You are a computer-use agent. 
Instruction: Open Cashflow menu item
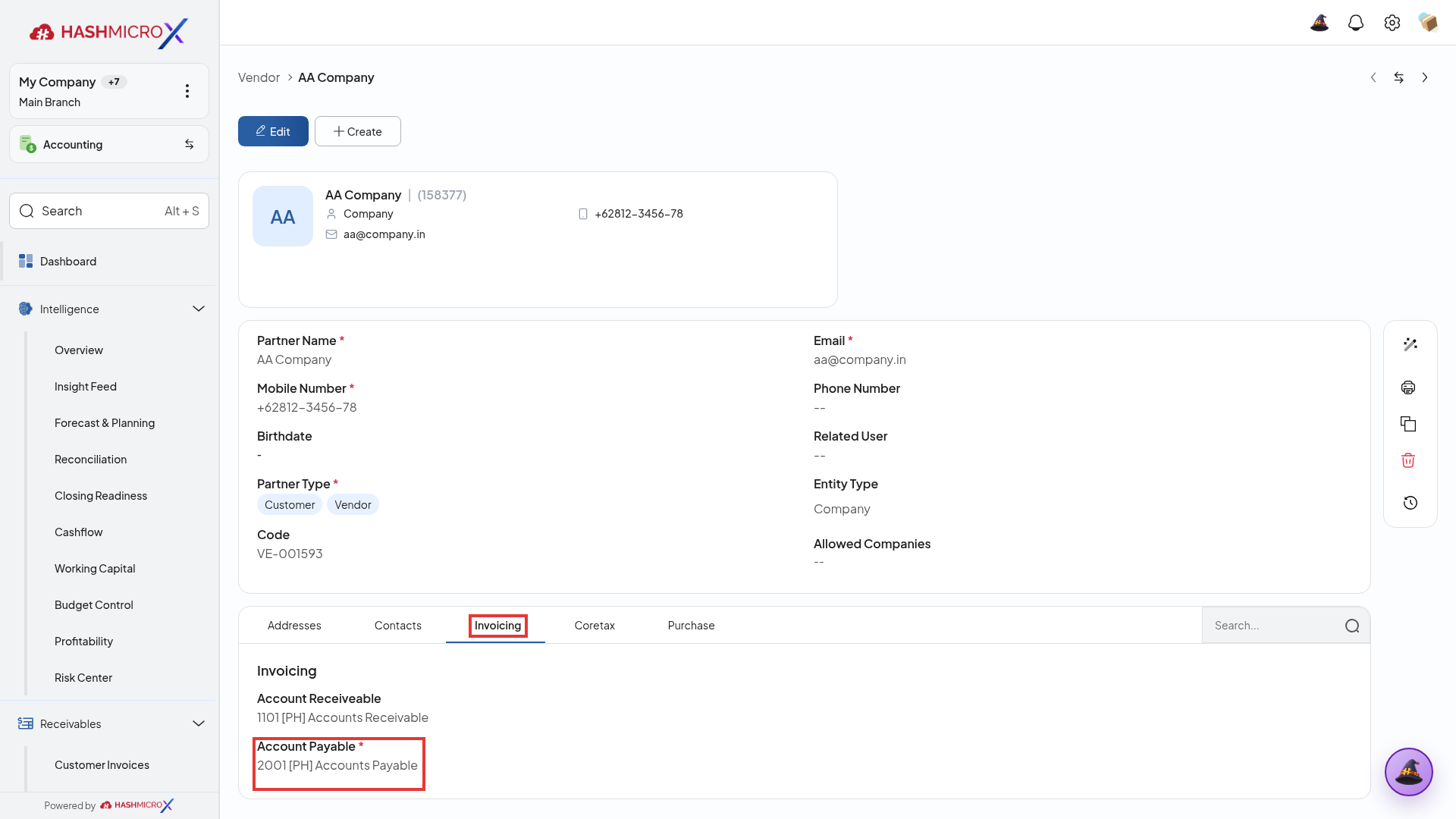tap(78, 532)
